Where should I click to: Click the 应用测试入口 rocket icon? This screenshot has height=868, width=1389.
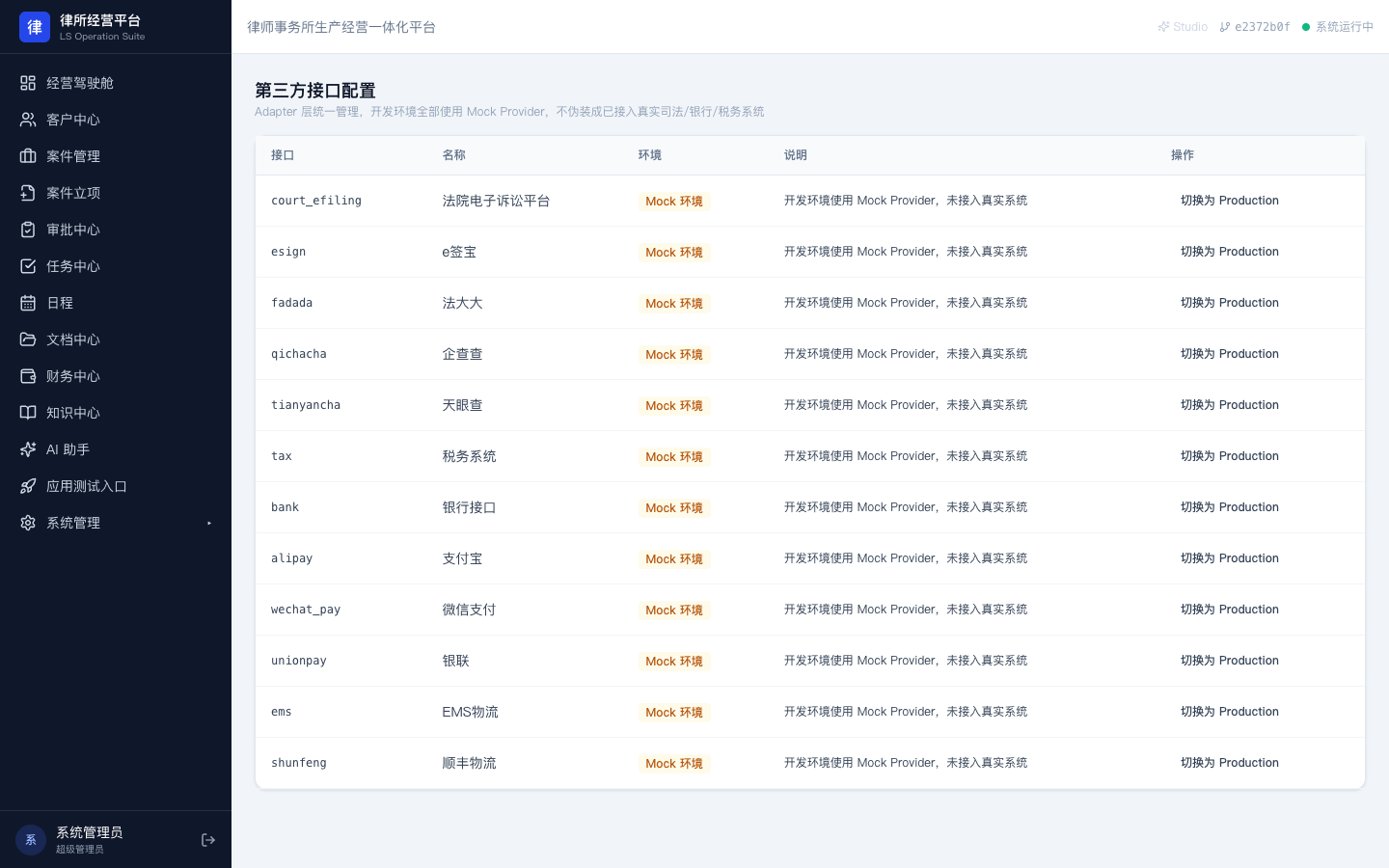tap(28, 486)
